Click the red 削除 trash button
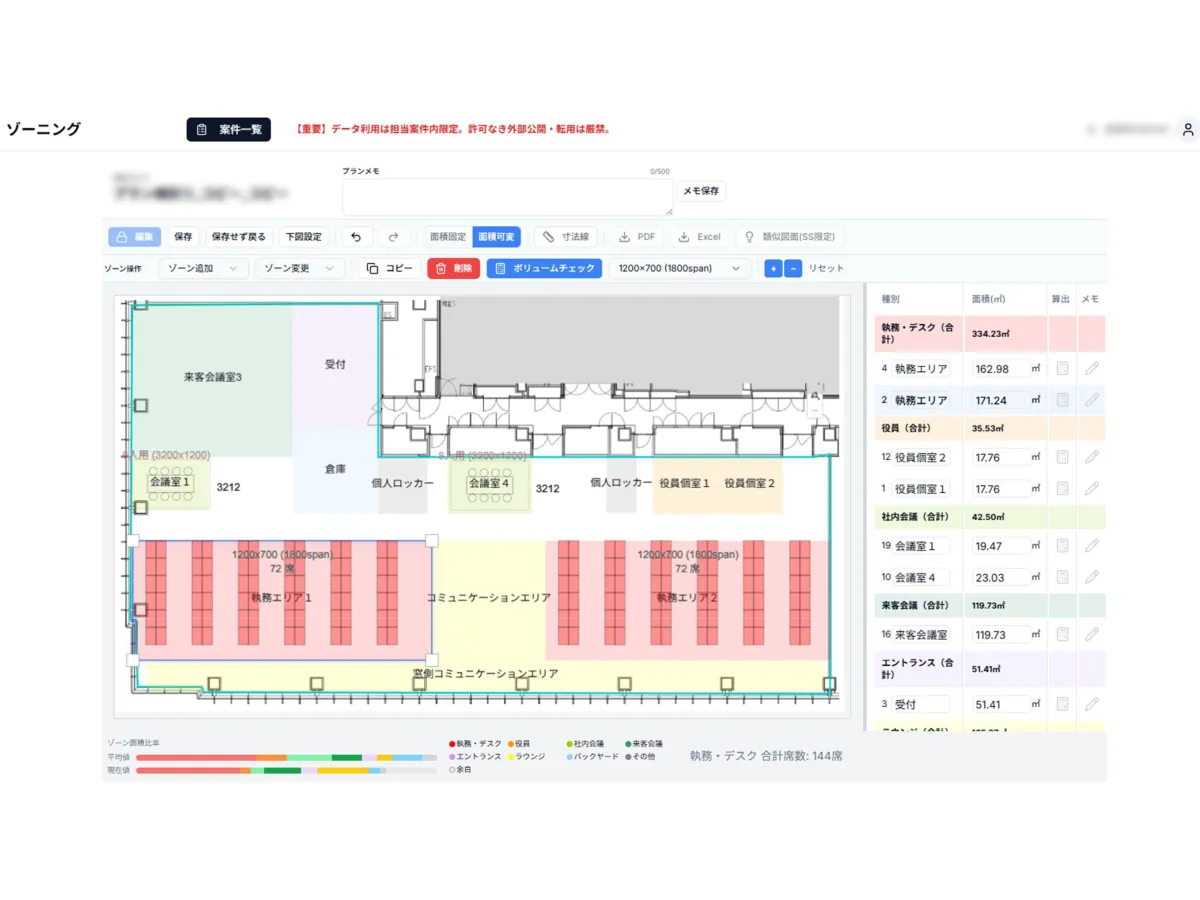The height and width of the screenshot is (900, 1200). tap(453, 268)
